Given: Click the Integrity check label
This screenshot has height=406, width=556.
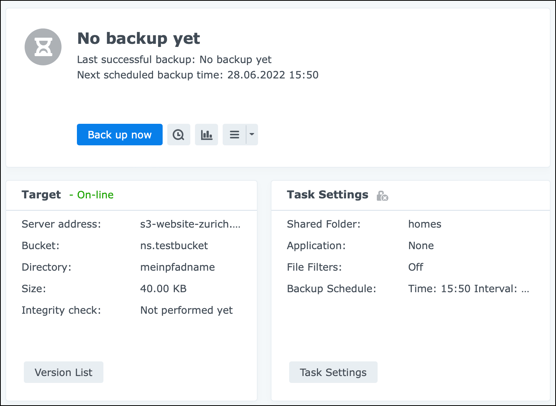Looking at the screenshot, I should point(61,310).
